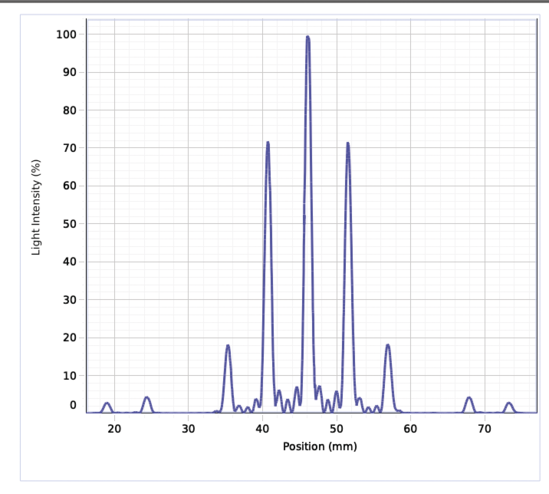
Task: Click the central 100% intensity peak tip
Action: click(308, 37)
